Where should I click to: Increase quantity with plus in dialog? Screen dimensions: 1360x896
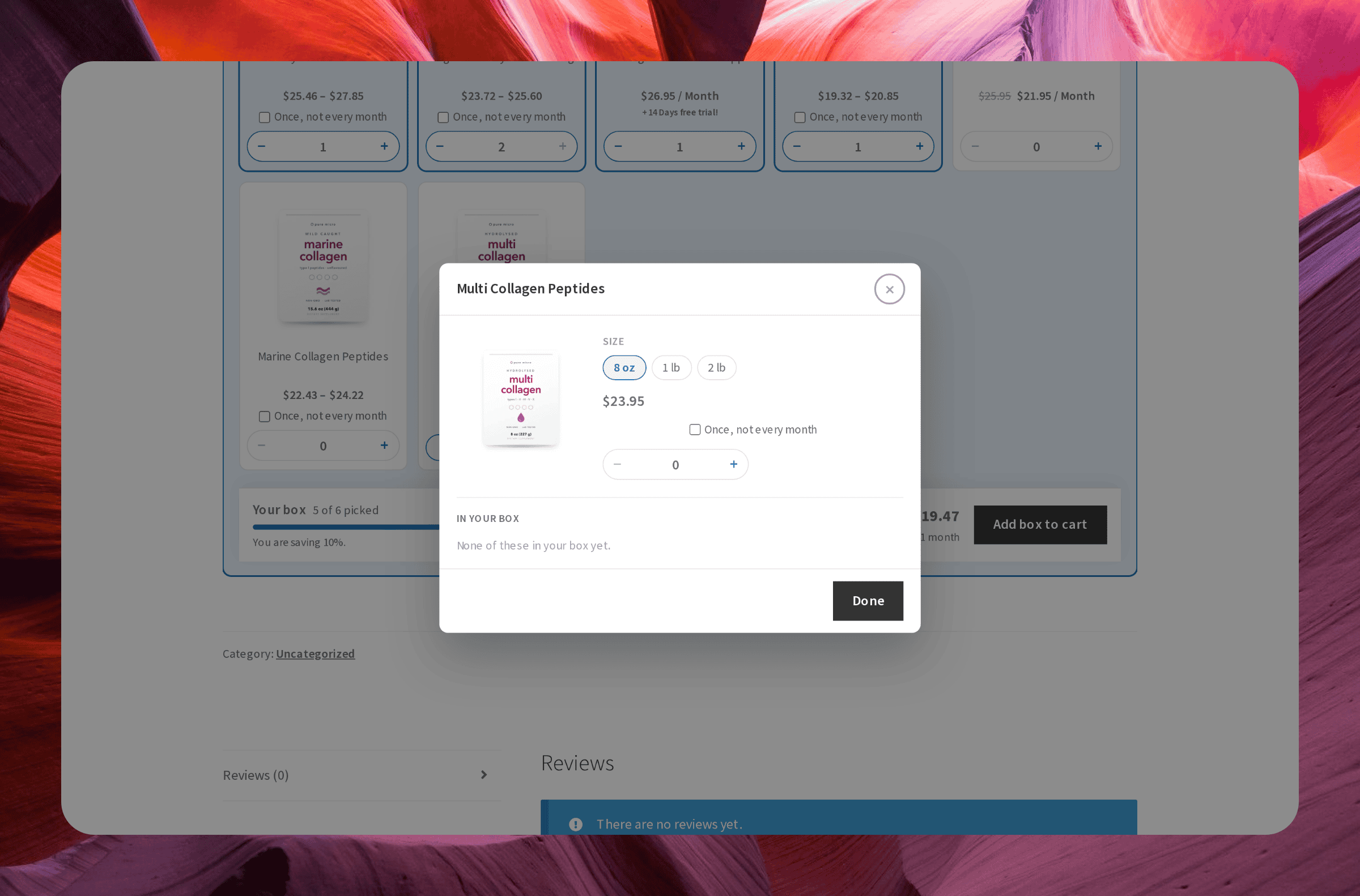734,464
